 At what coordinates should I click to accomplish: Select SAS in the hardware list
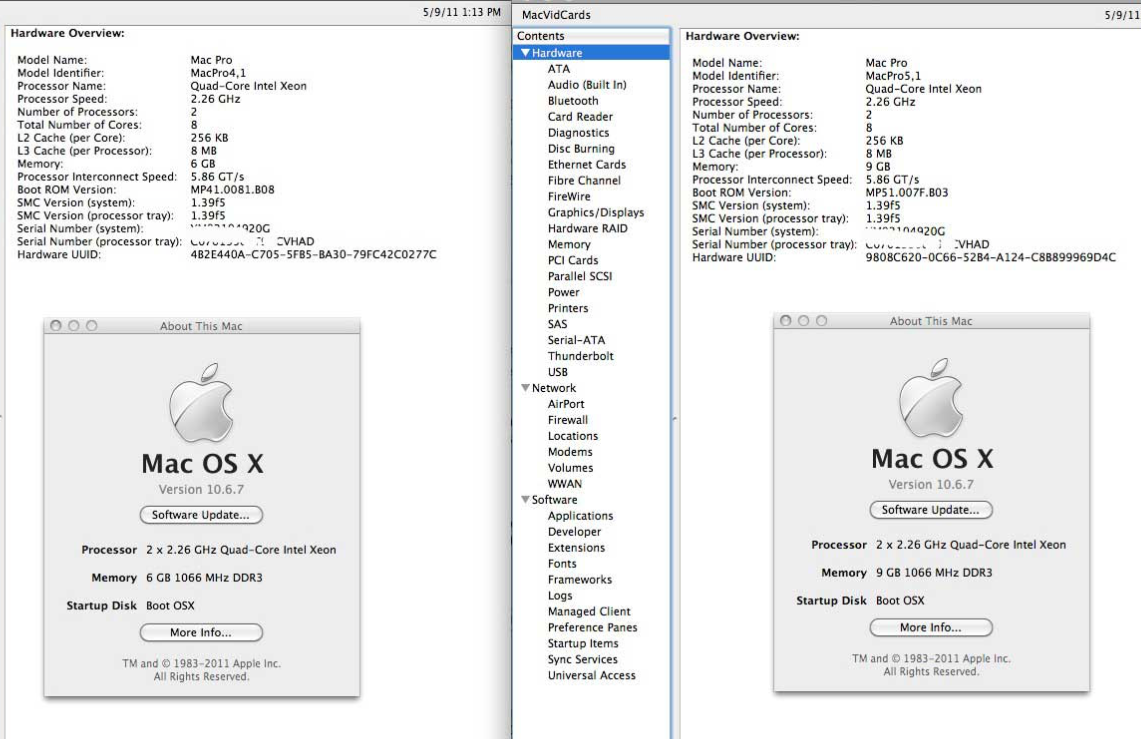tap(557, 325)
